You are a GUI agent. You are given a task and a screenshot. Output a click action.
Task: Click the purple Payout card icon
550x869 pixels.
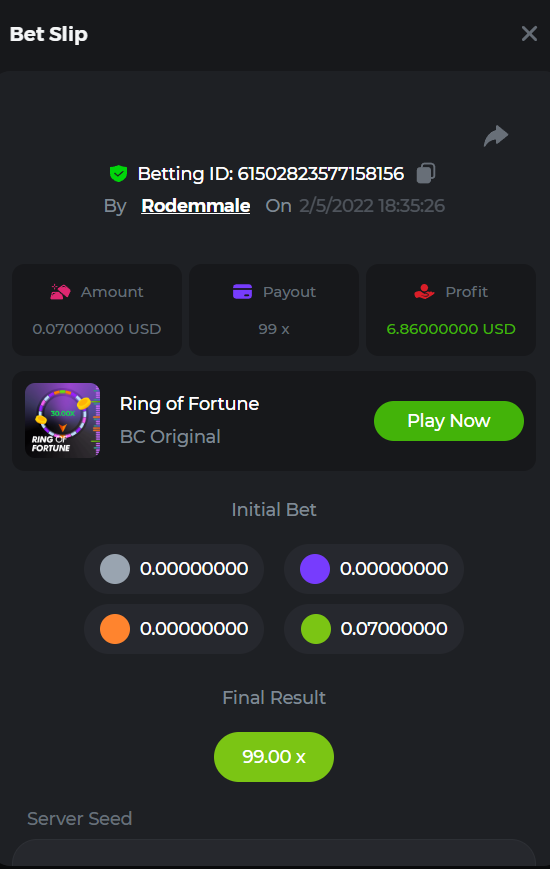coord(242,292)
